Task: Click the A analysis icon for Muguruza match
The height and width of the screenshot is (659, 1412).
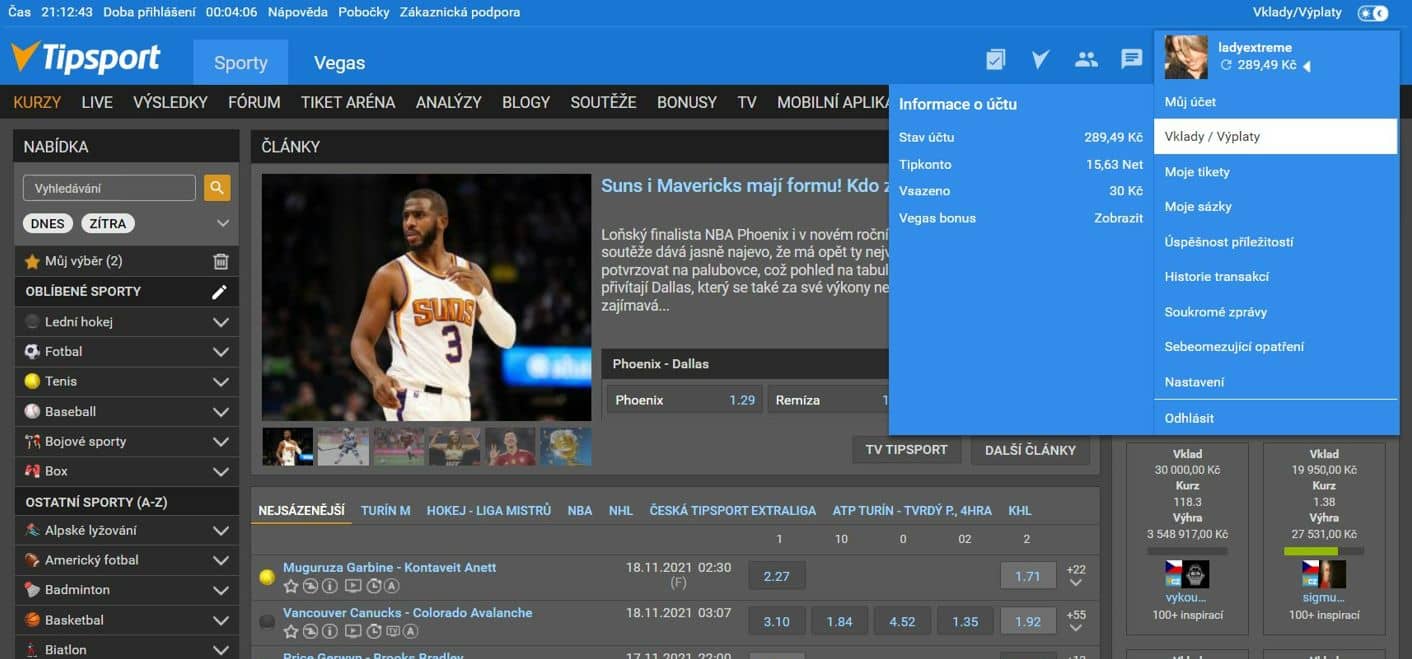Action: pos(393,586)
